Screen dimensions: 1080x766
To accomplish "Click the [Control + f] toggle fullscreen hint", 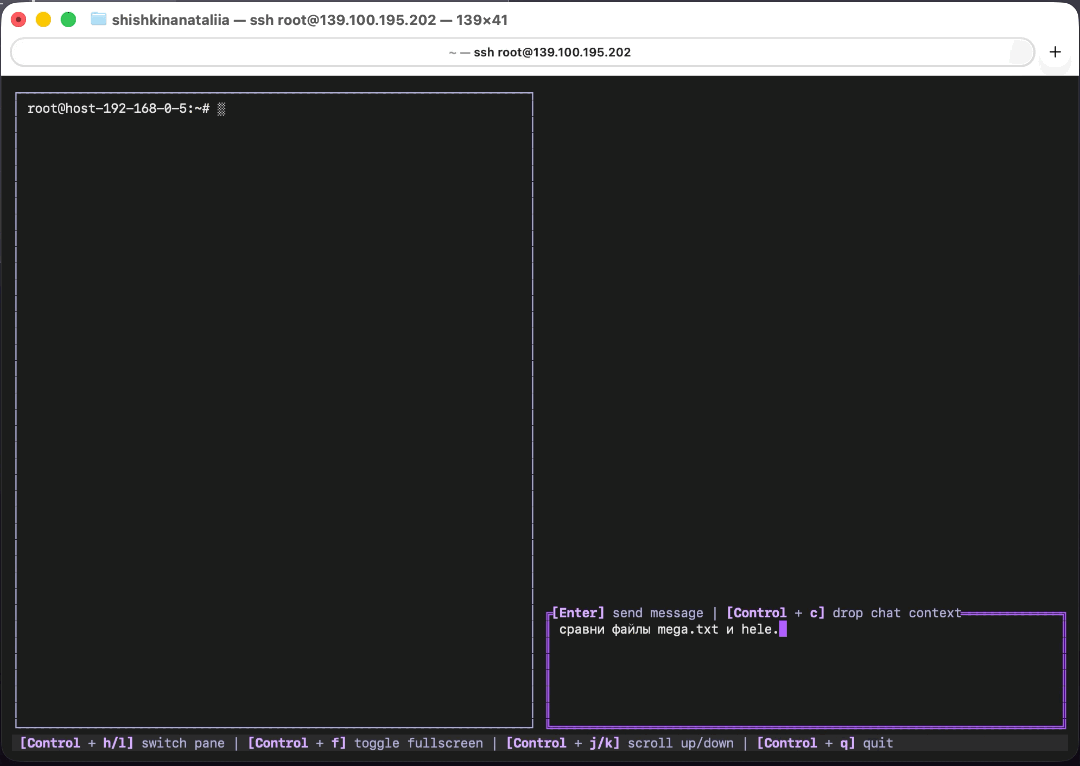I will coord(365,743).
